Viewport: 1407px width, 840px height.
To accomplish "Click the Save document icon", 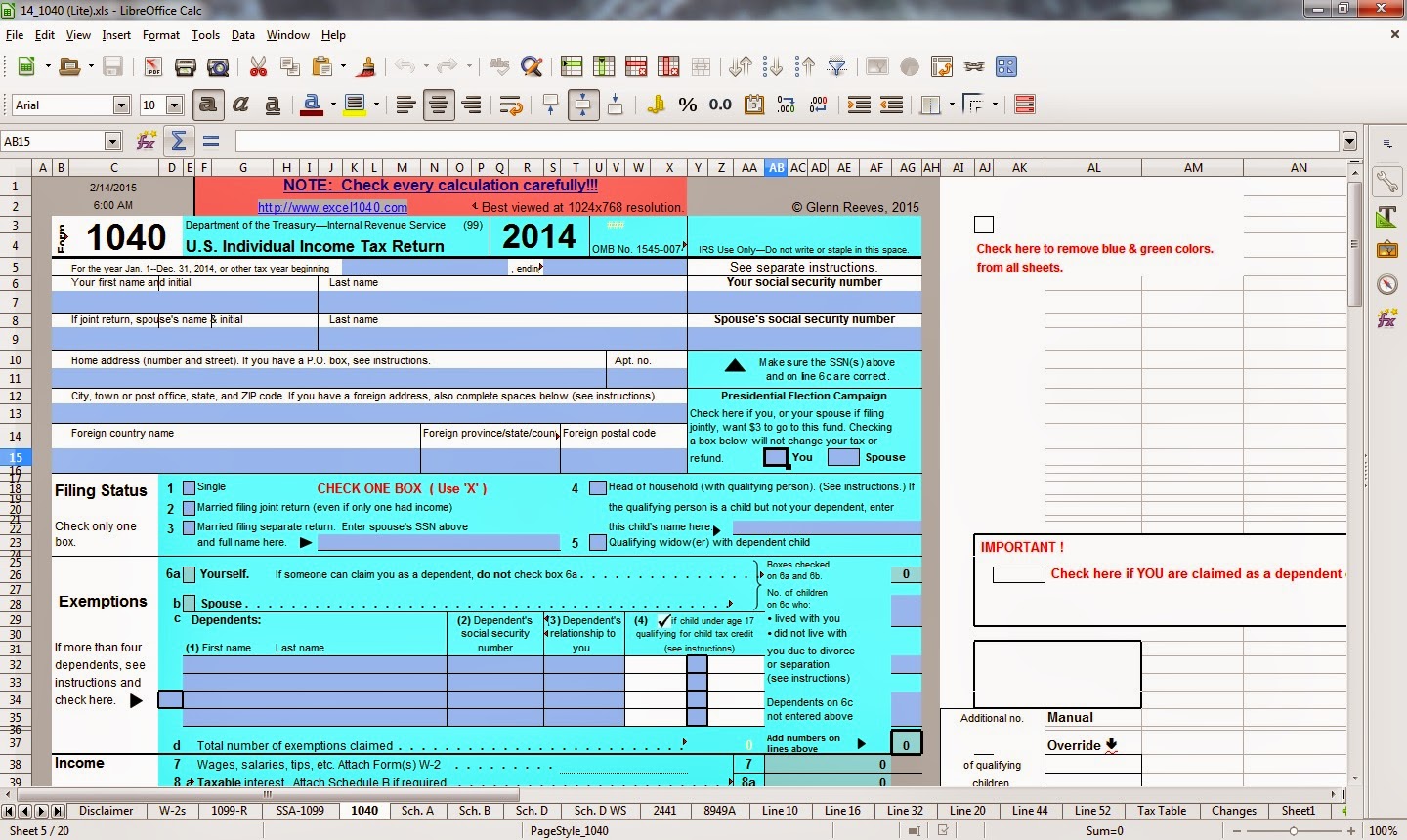I will click(112, 66).
